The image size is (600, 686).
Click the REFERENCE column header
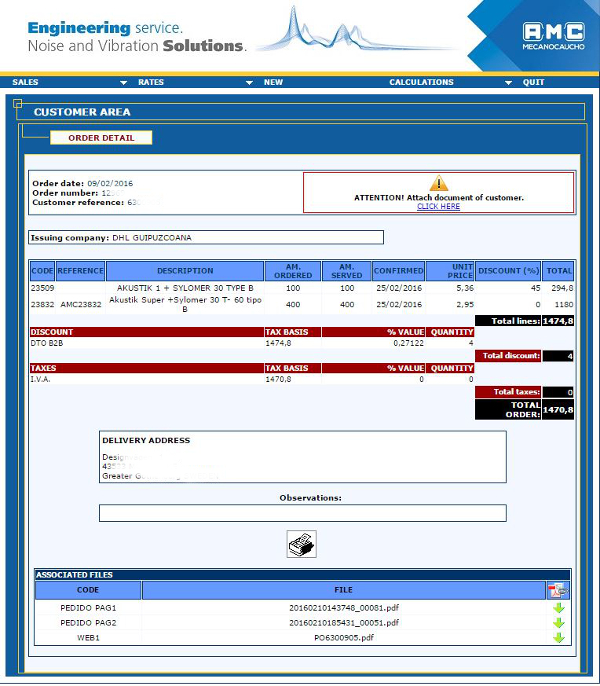click(81, 271)
